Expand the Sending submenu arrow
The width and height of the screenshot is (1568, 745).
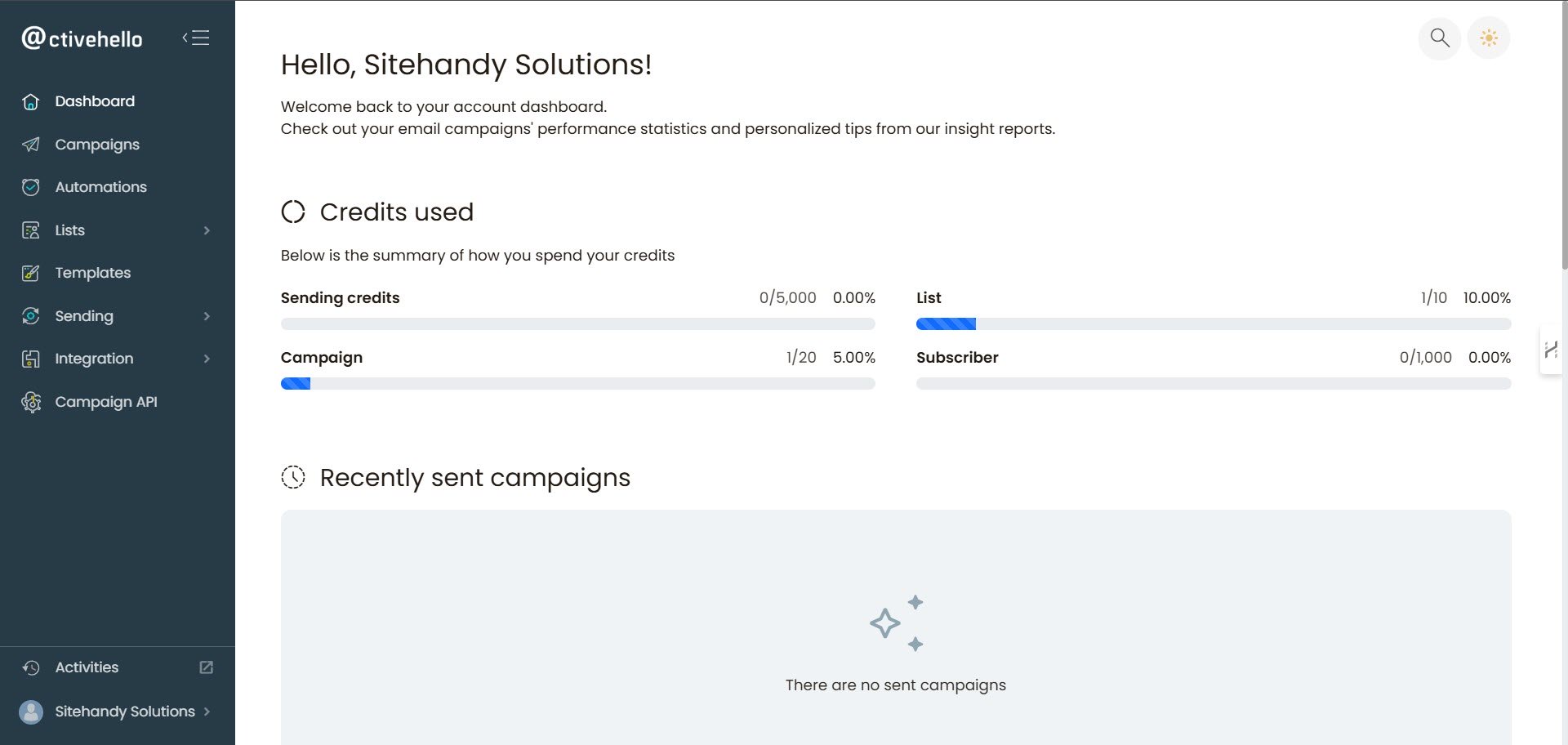click(x=207, y=316)
